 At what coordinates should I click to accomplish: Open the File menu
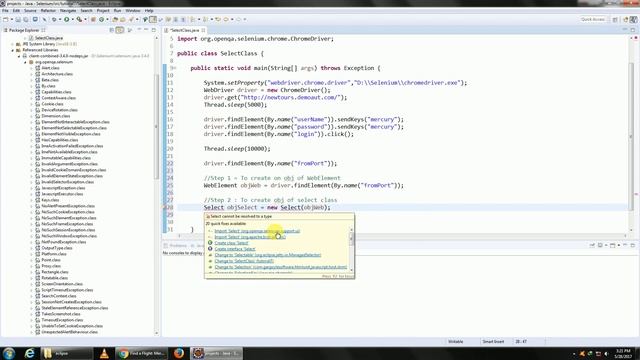tap(5, 11)
